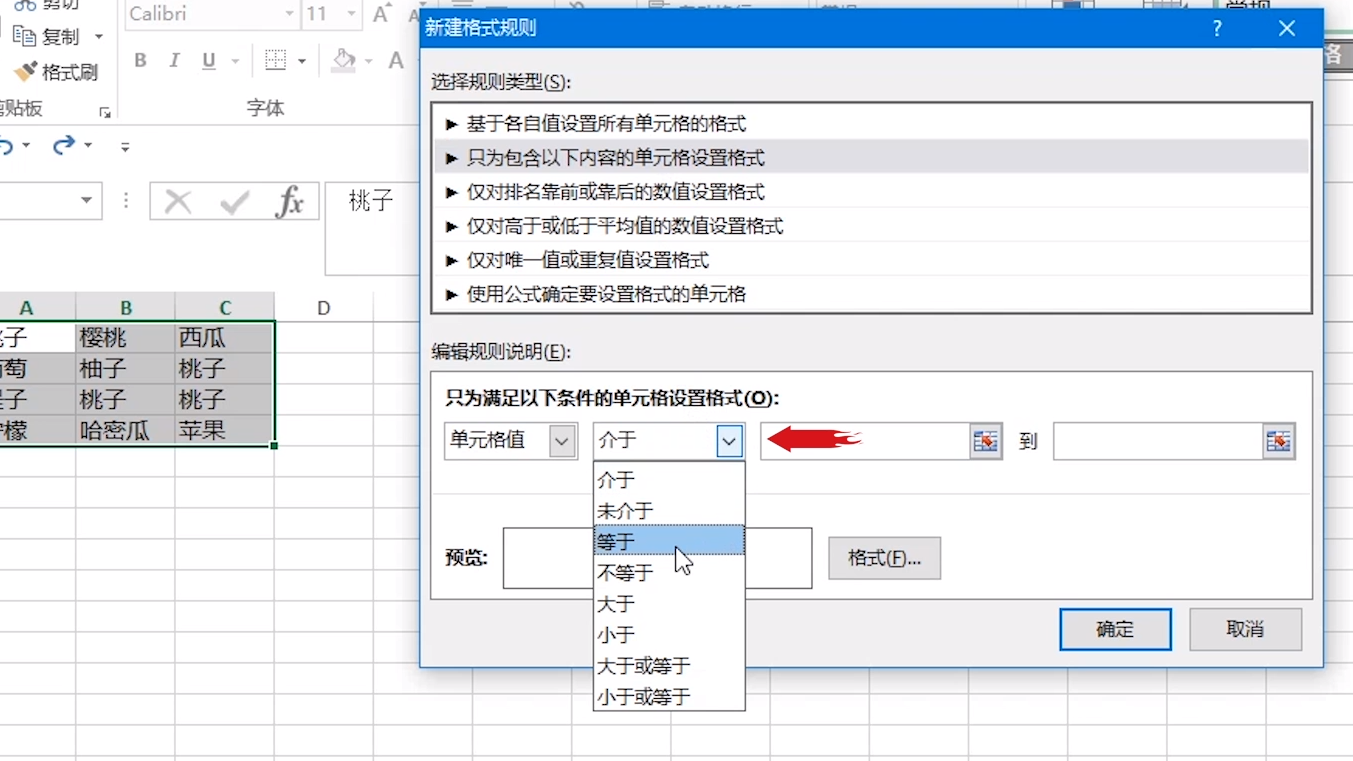This screenshot has height=761, width=1353.
Task: Click the Increase Font Size icon
Action: [x=381, y=14]
